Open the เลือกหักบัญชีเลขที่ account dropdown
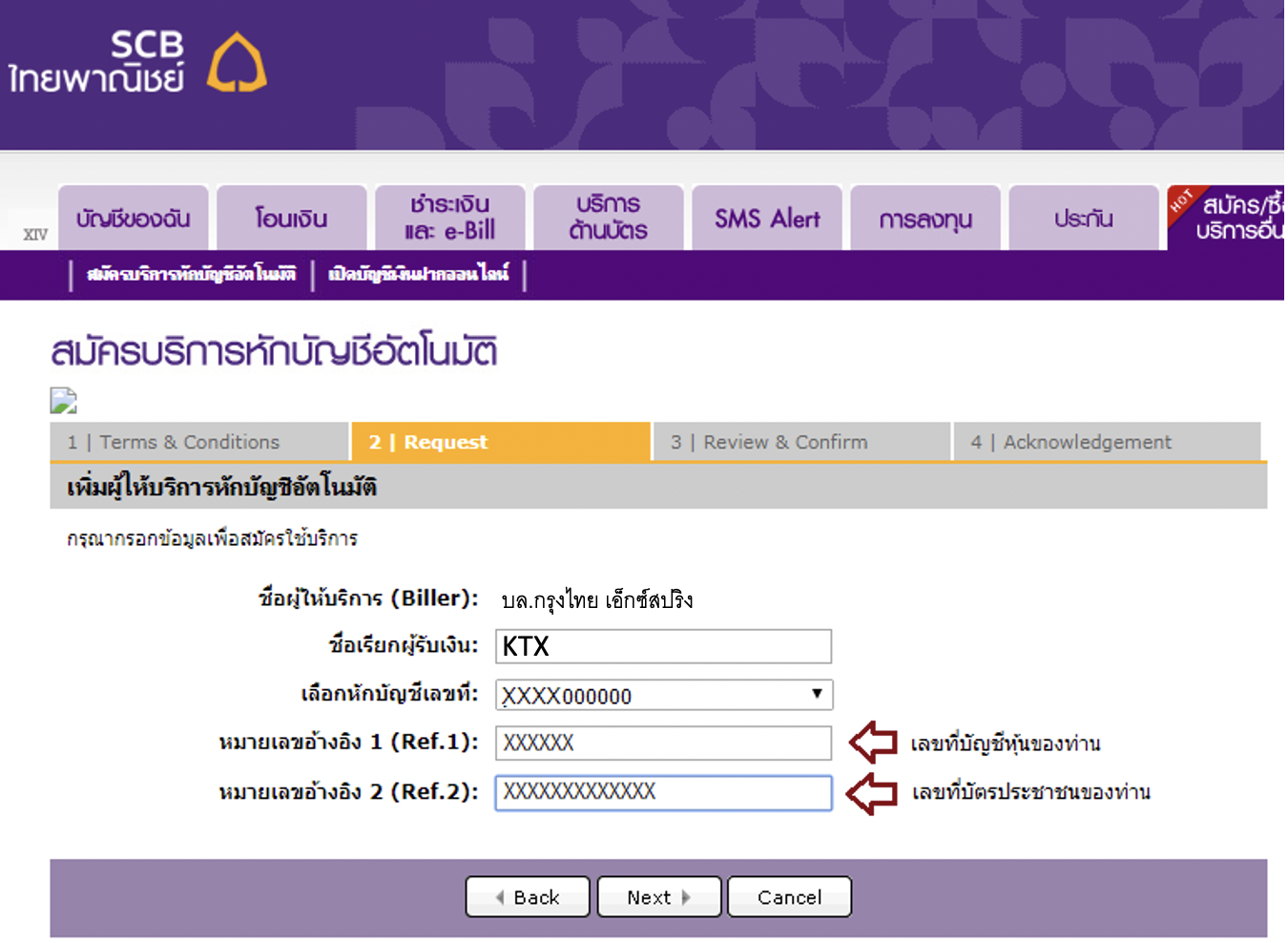 662,695
